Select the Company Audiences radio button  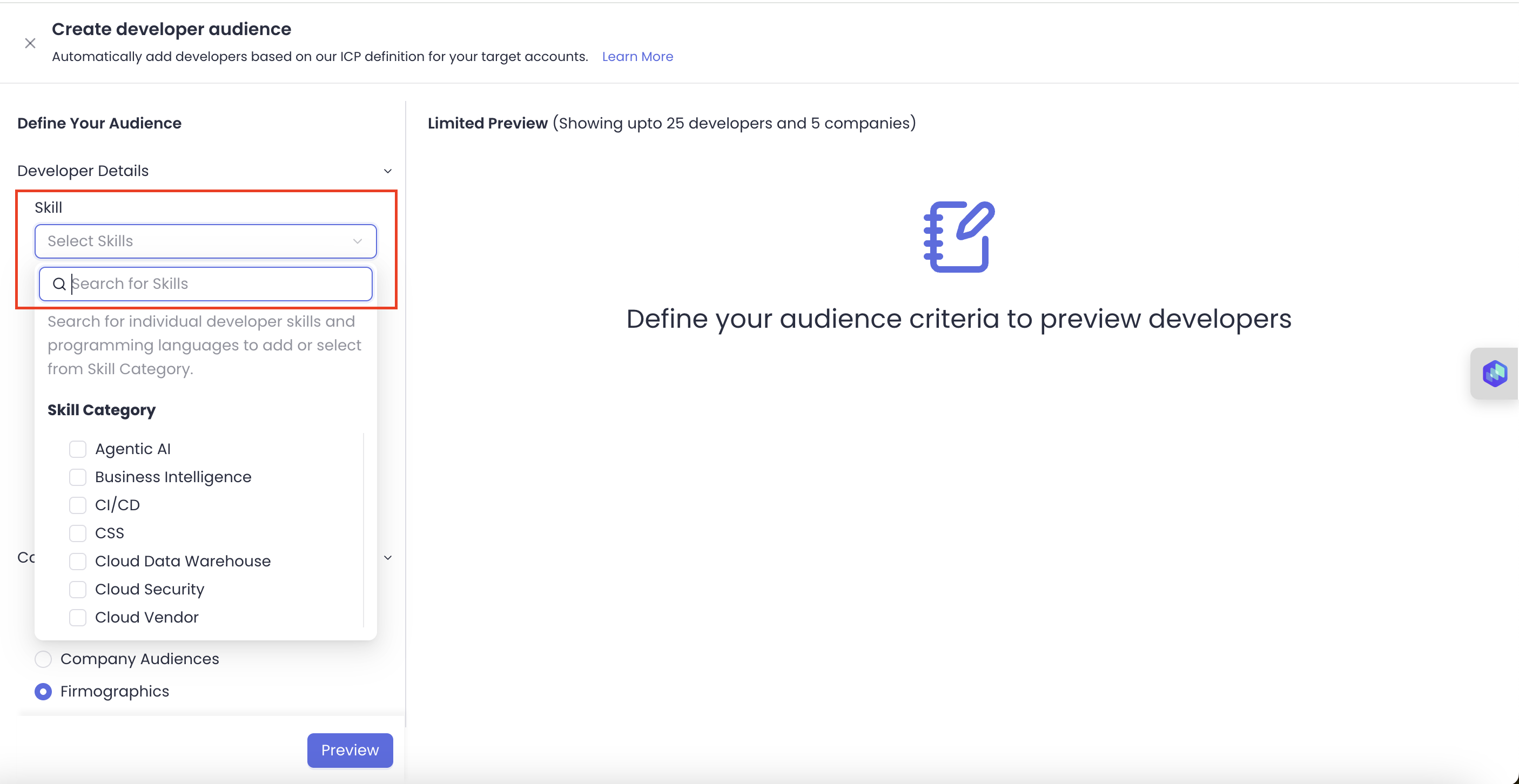[x=43, y=659]
